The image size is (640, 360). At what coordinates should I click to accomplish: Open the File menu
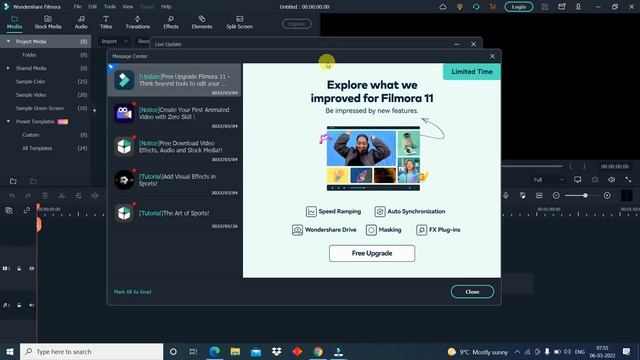point(78,7)
